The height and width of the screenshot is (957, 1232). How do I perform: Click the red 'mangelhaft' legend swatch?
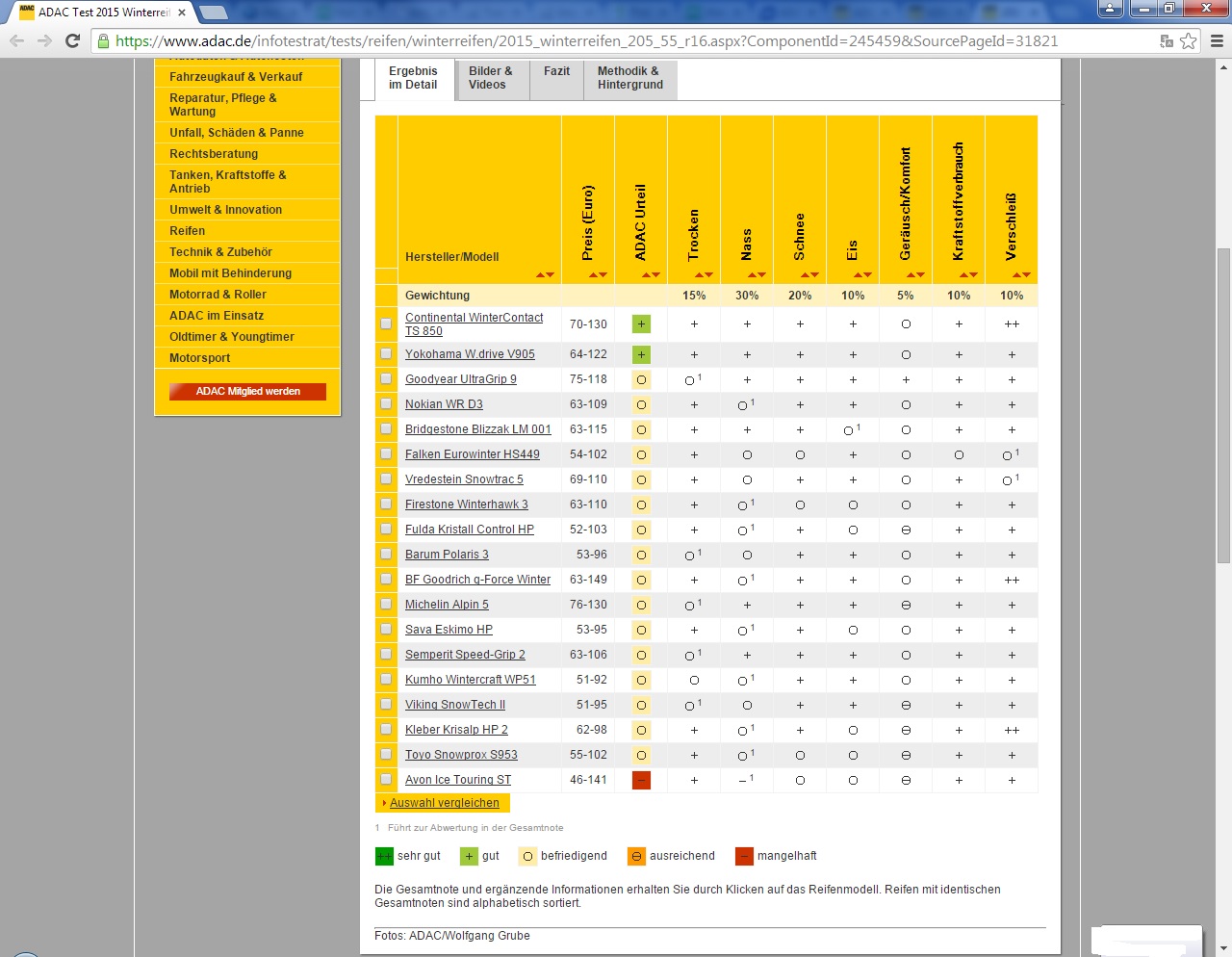pos(744,856)
